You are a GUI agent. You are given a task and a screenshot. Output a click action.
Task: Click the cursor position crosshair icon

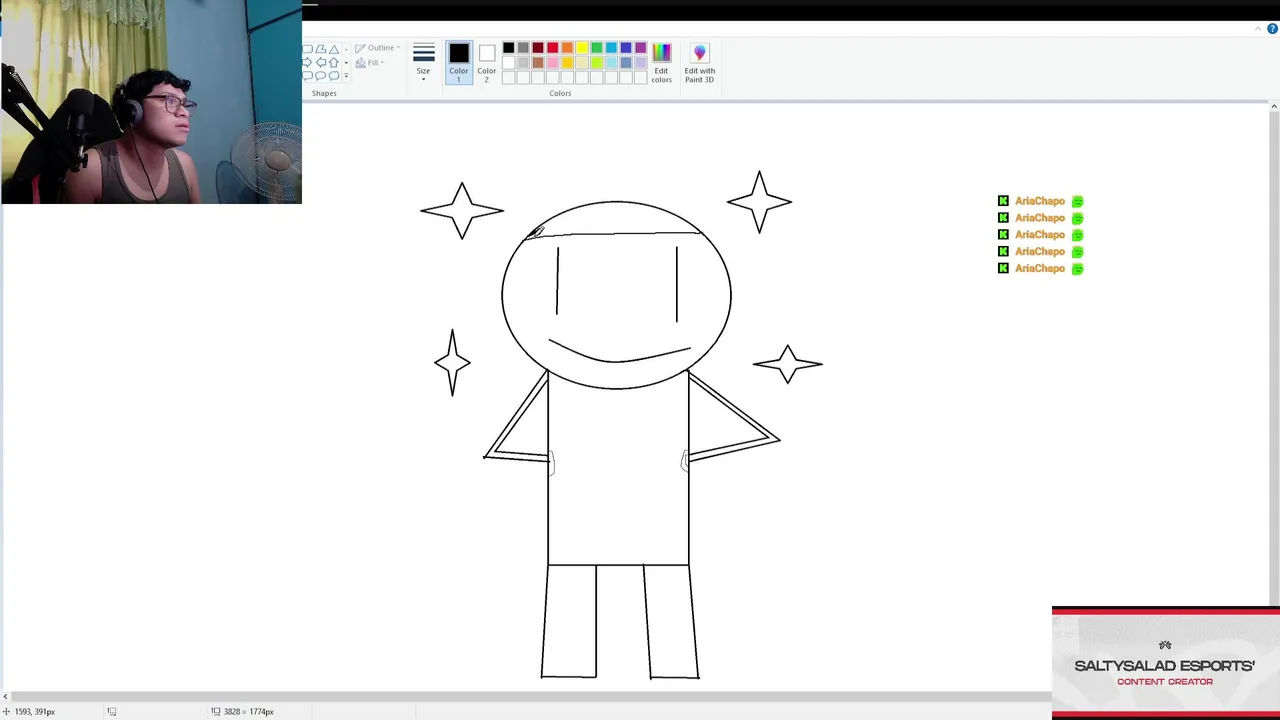click(x=6, y=711)
